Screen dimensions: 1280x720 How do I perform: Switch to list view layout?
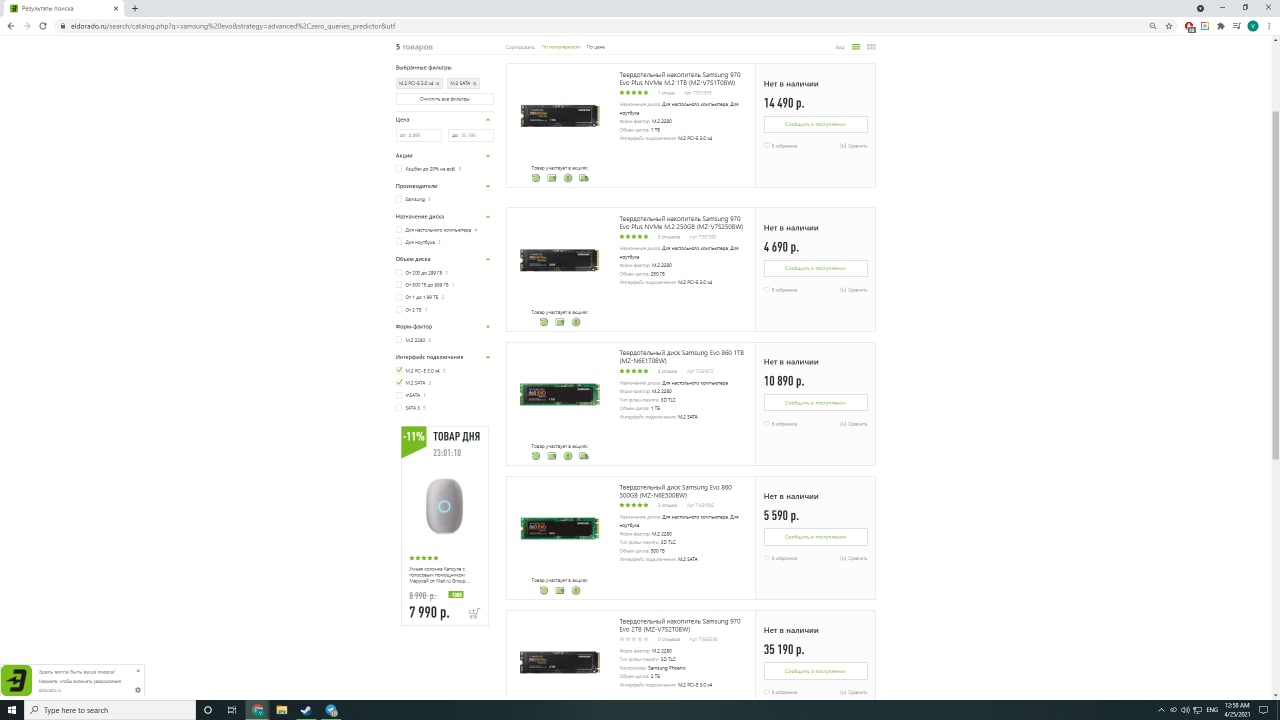click(856, 47)
